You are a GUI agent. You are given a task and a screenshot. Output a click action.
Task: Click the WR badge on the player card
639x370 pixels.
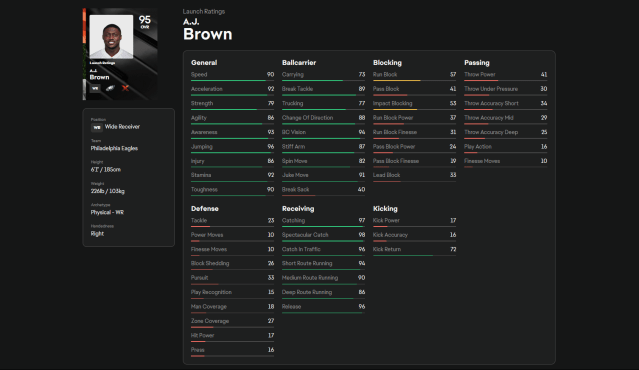click(x=95, y=88)
